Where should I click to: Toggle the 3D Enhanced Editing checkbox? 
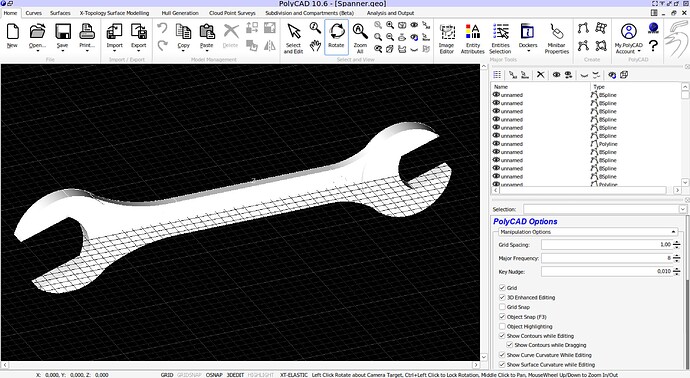click(502, 297)
